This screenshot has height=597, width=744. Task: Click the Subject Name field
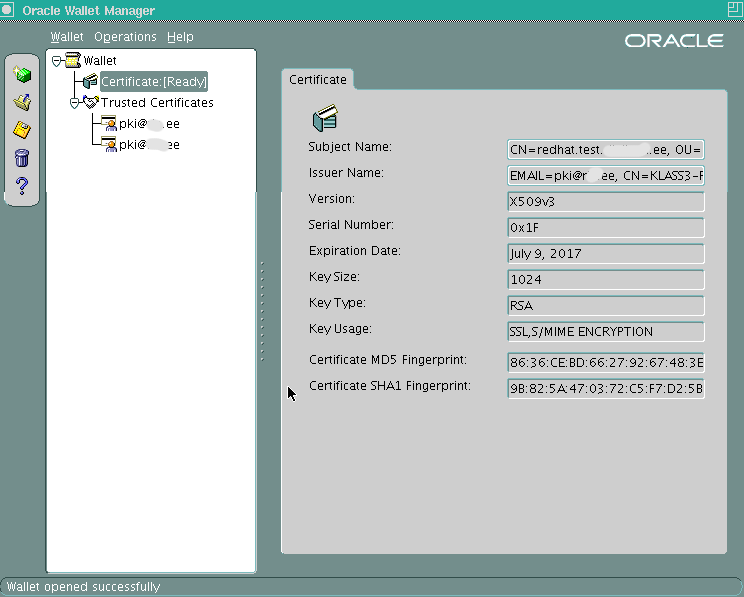605,150
